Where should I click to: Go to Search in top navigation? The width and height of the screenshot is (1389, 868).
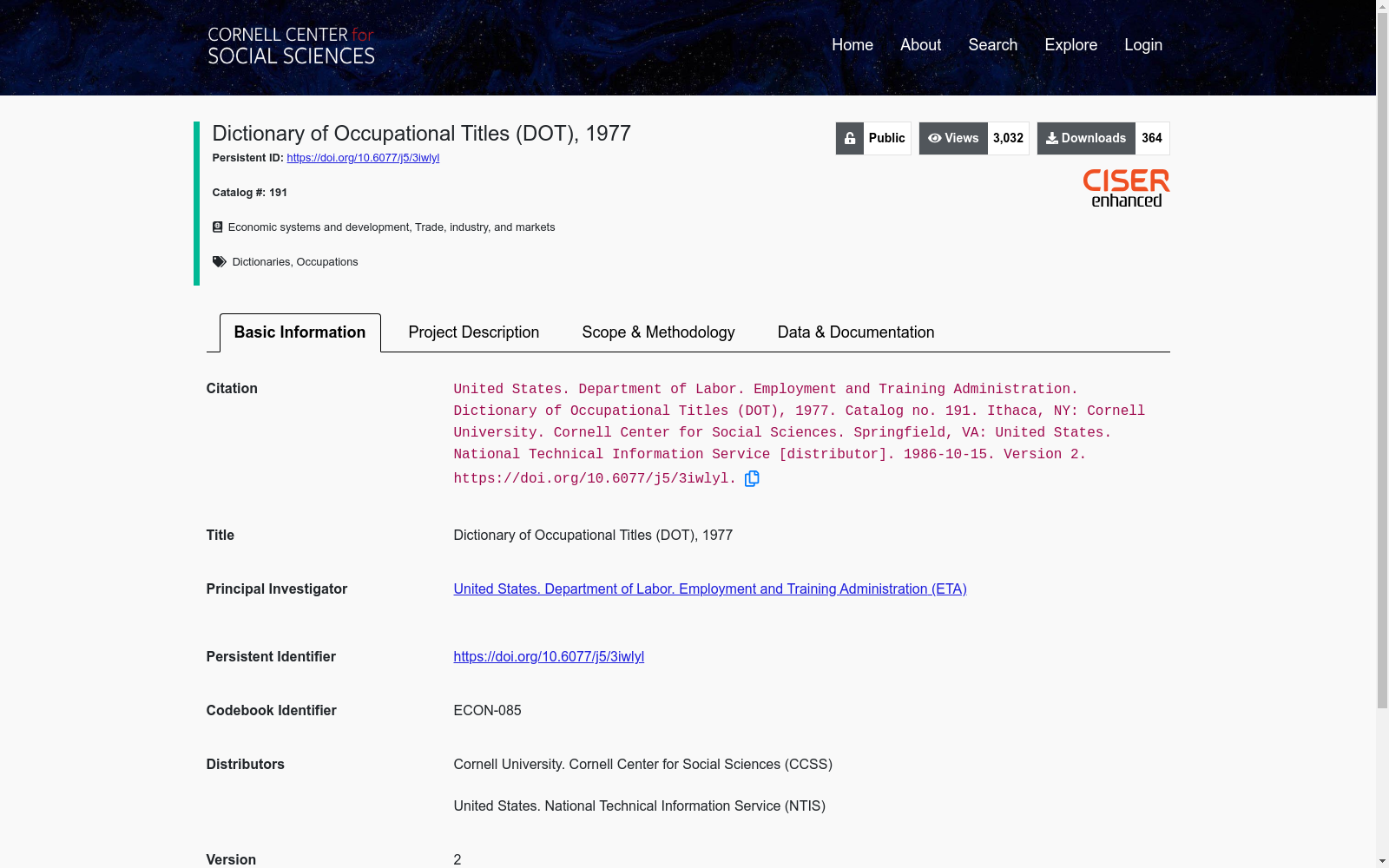pyautogui.click(x=992, y=44)
